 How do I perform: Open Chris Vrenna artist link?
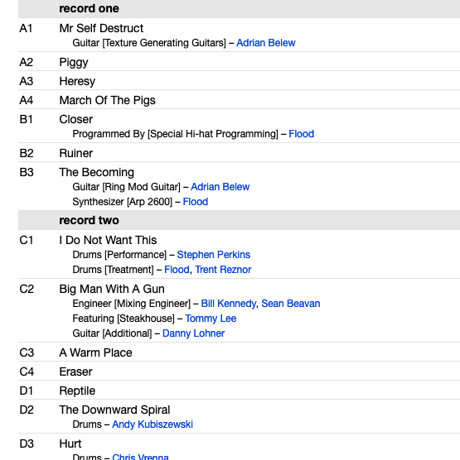pyautogui.click(x=140, y=456)
